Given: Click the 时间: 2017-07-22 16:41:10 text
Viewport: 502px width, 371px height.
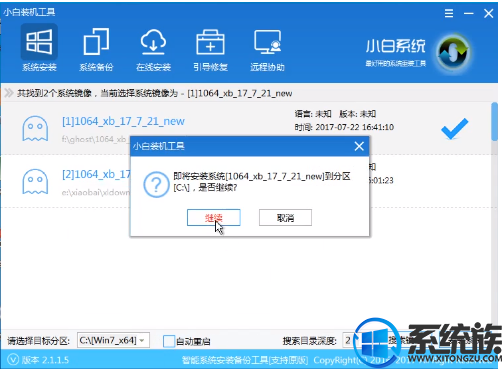Looking at the screenshot, I should (x=344, y=127).
